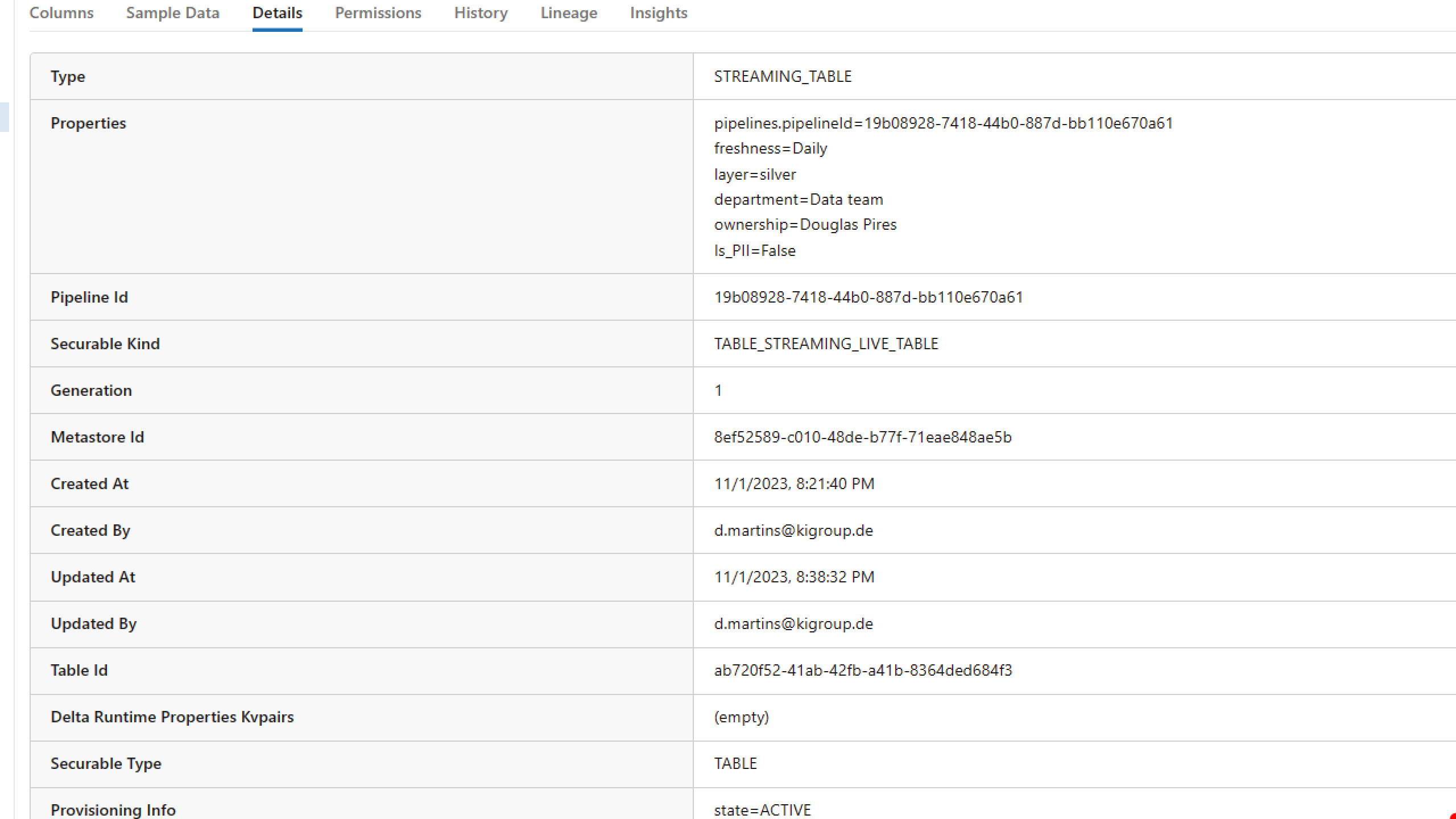Click the Type row label

click(x=68, y=77)
